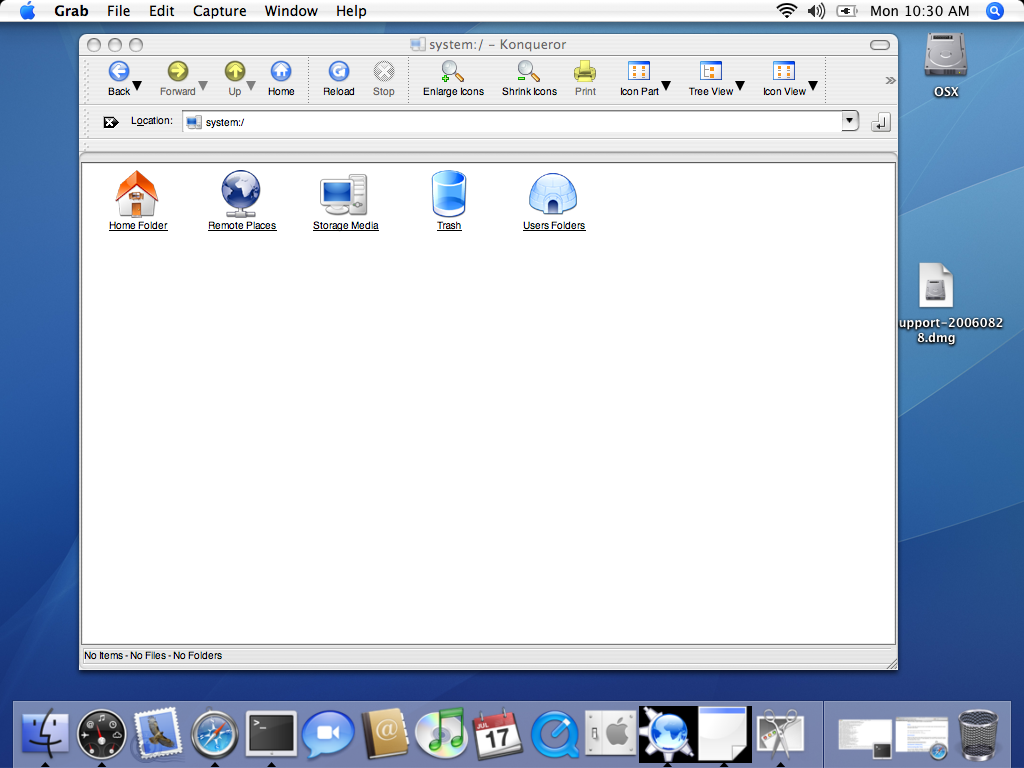The height and width of the screenshot is (768, 1024).
Task: Click the Forward navigation icon
Action: 178,71
